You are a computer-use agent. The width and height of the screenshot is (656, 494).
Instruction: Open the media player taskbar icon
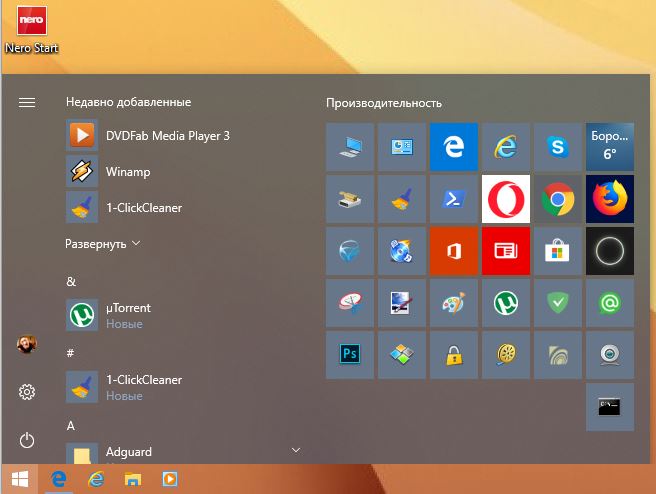170,479
